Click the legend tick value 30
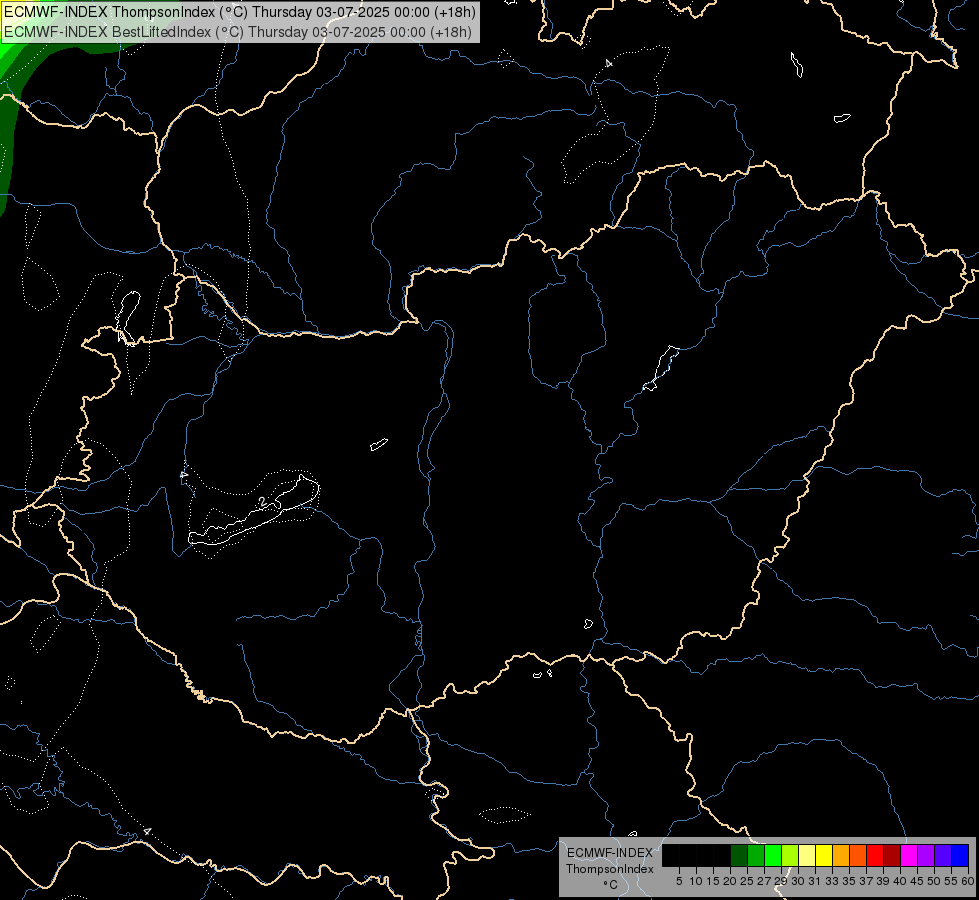The image size is (979, 900). [x=799, y=881]
